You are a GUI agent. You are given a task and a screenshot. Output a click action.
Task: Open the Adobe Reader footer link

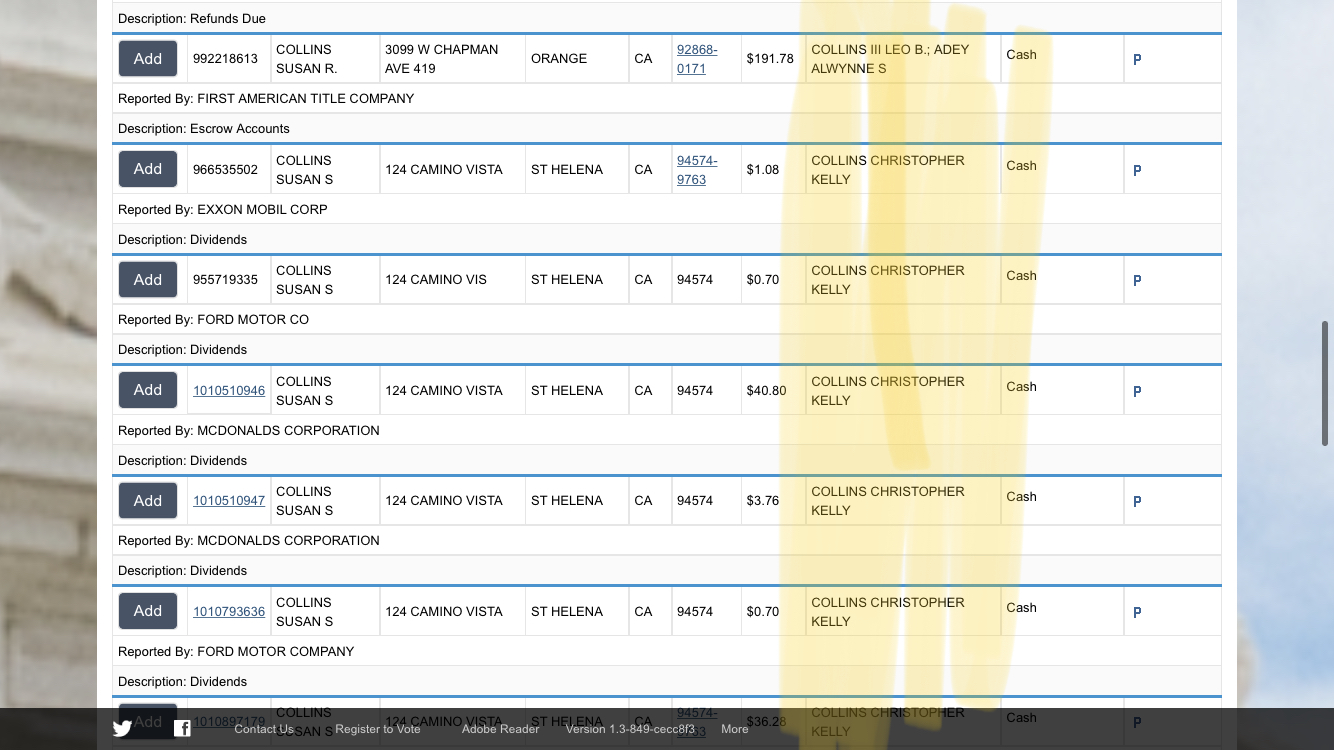point(500,729)
